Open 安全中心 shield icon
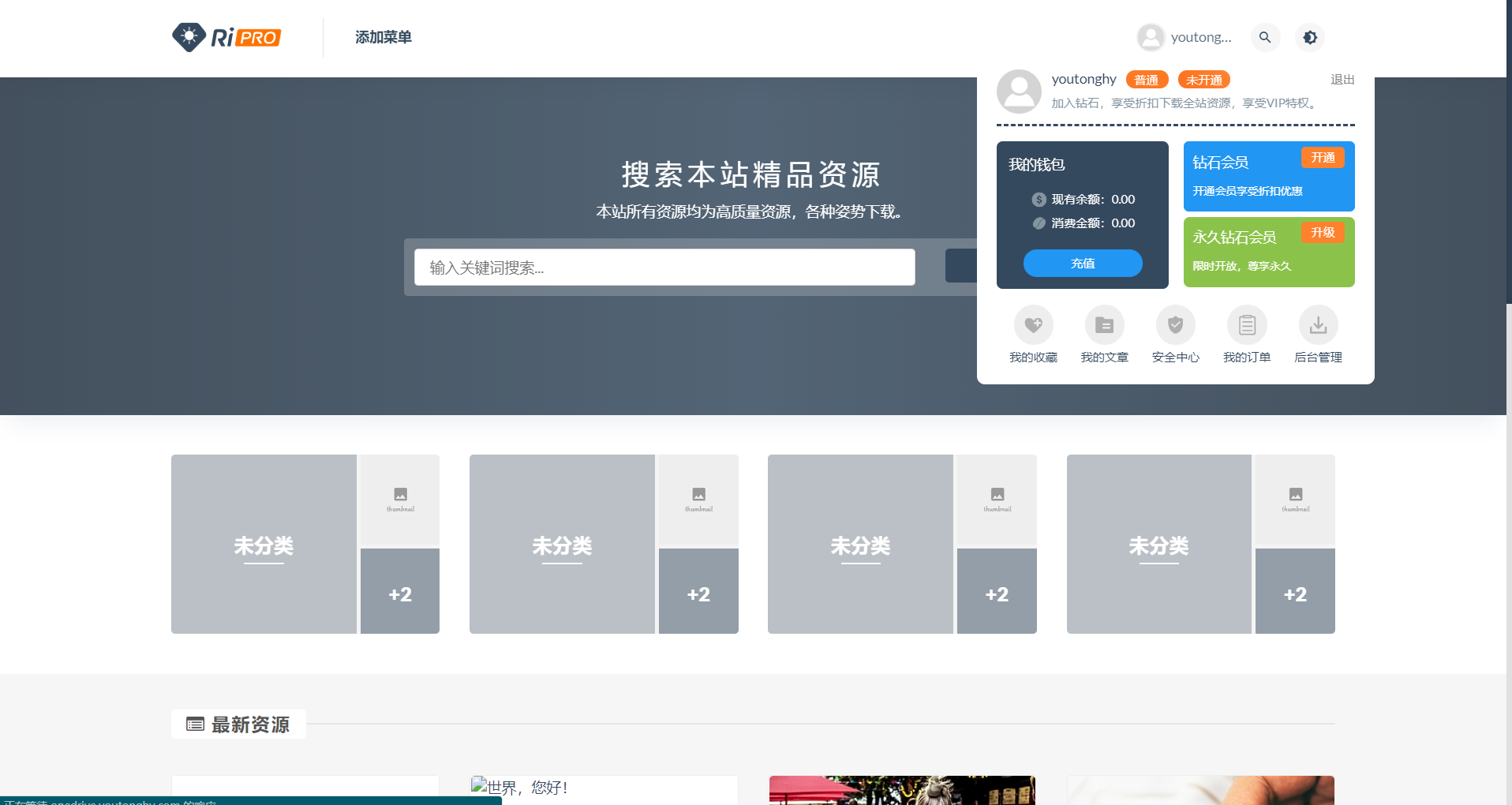The width and height of the screenshot is (1512, 805). 1176,325
